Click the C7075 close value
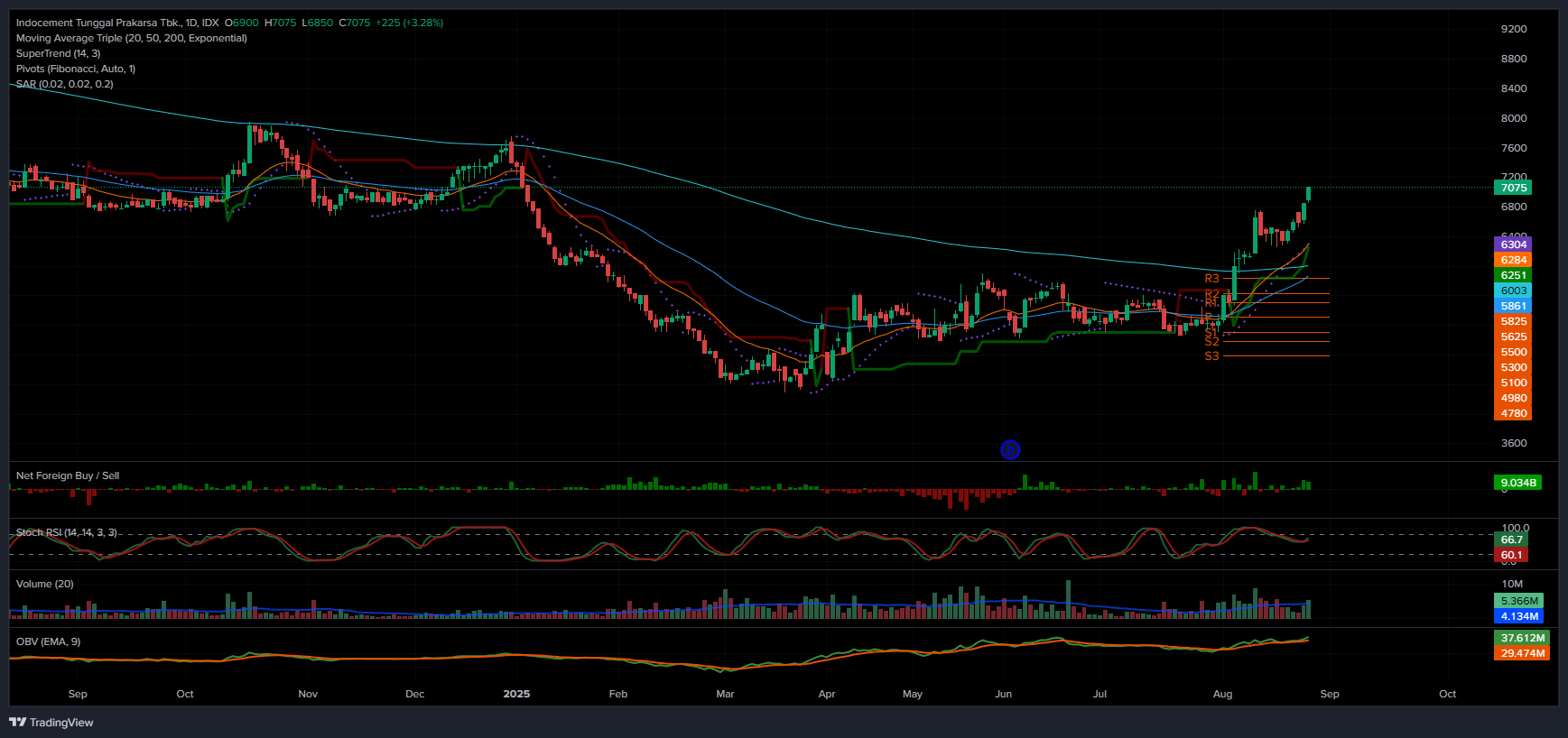The width and height of the screenshot is (1568, 738). [355, 23]
